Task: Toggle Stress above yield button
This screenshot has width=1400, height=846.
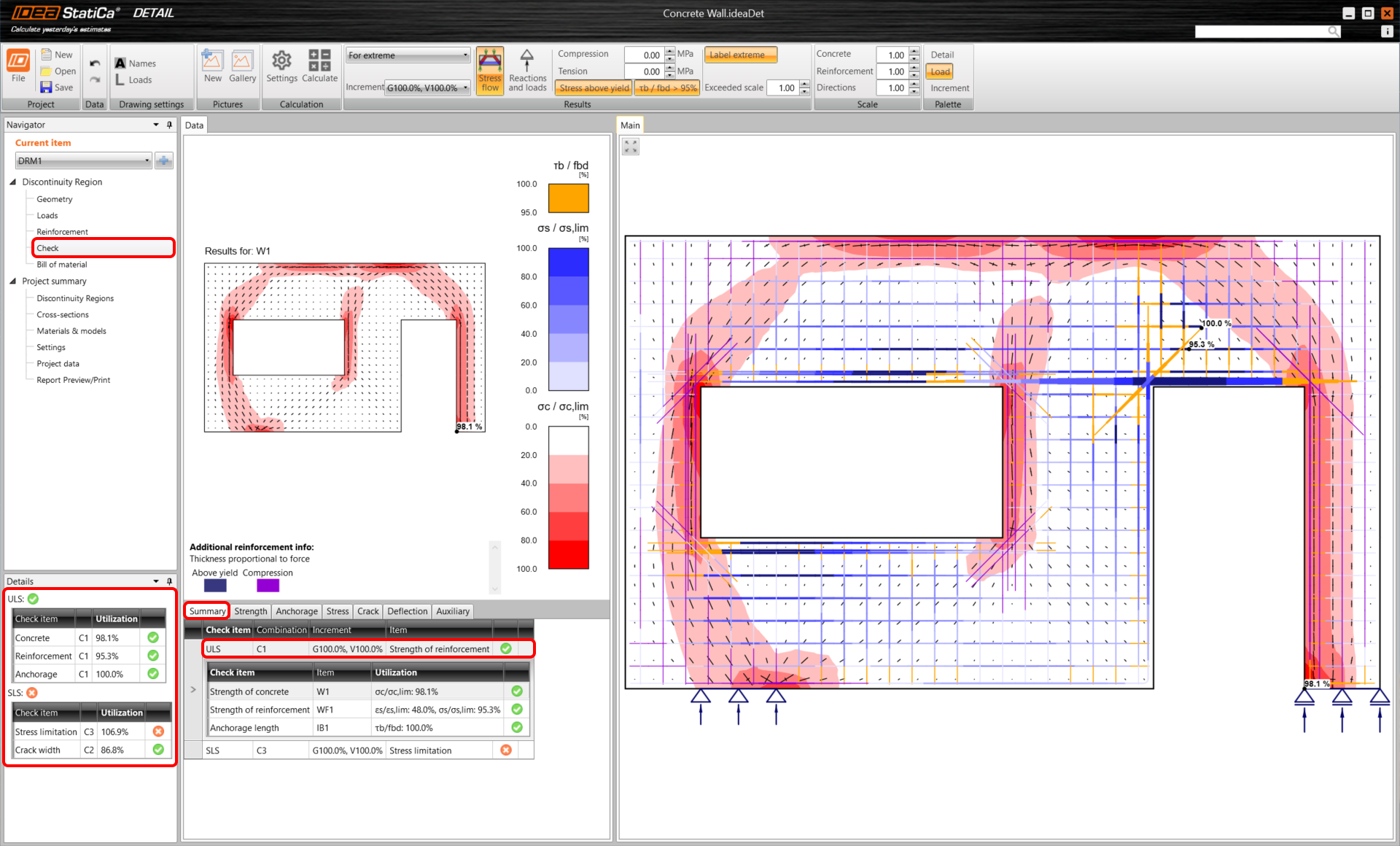Action: click(594, 88)
